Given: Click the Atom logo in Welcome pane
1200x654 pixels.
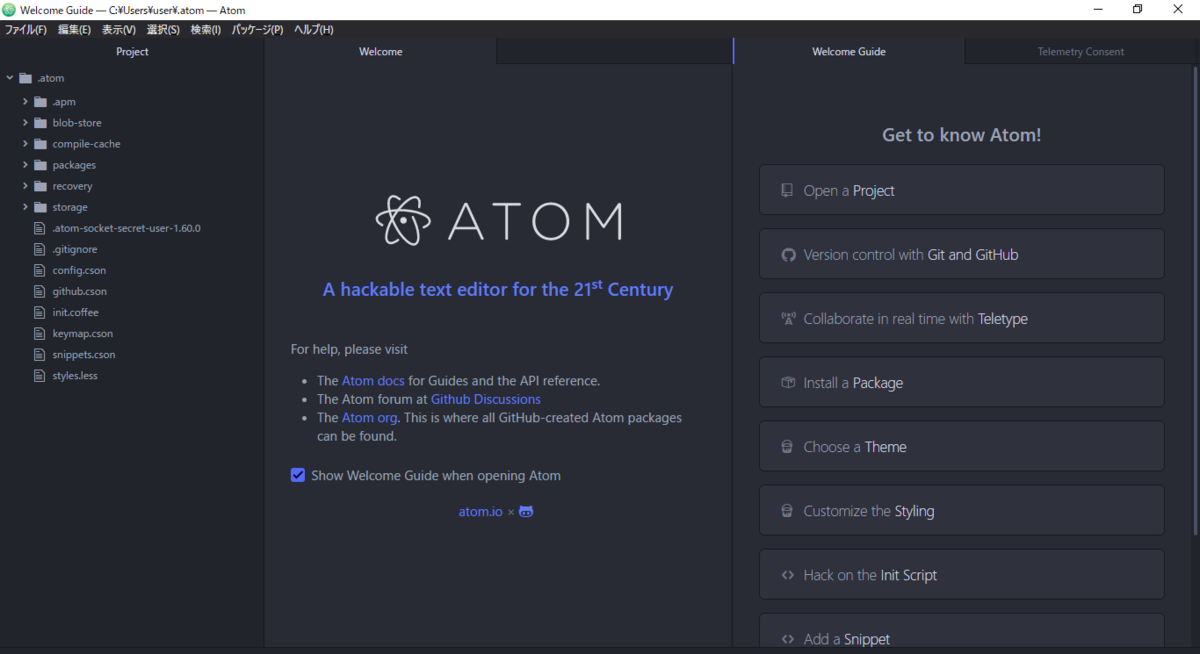Looking at the screenshot, I should [x=498, y=219].
